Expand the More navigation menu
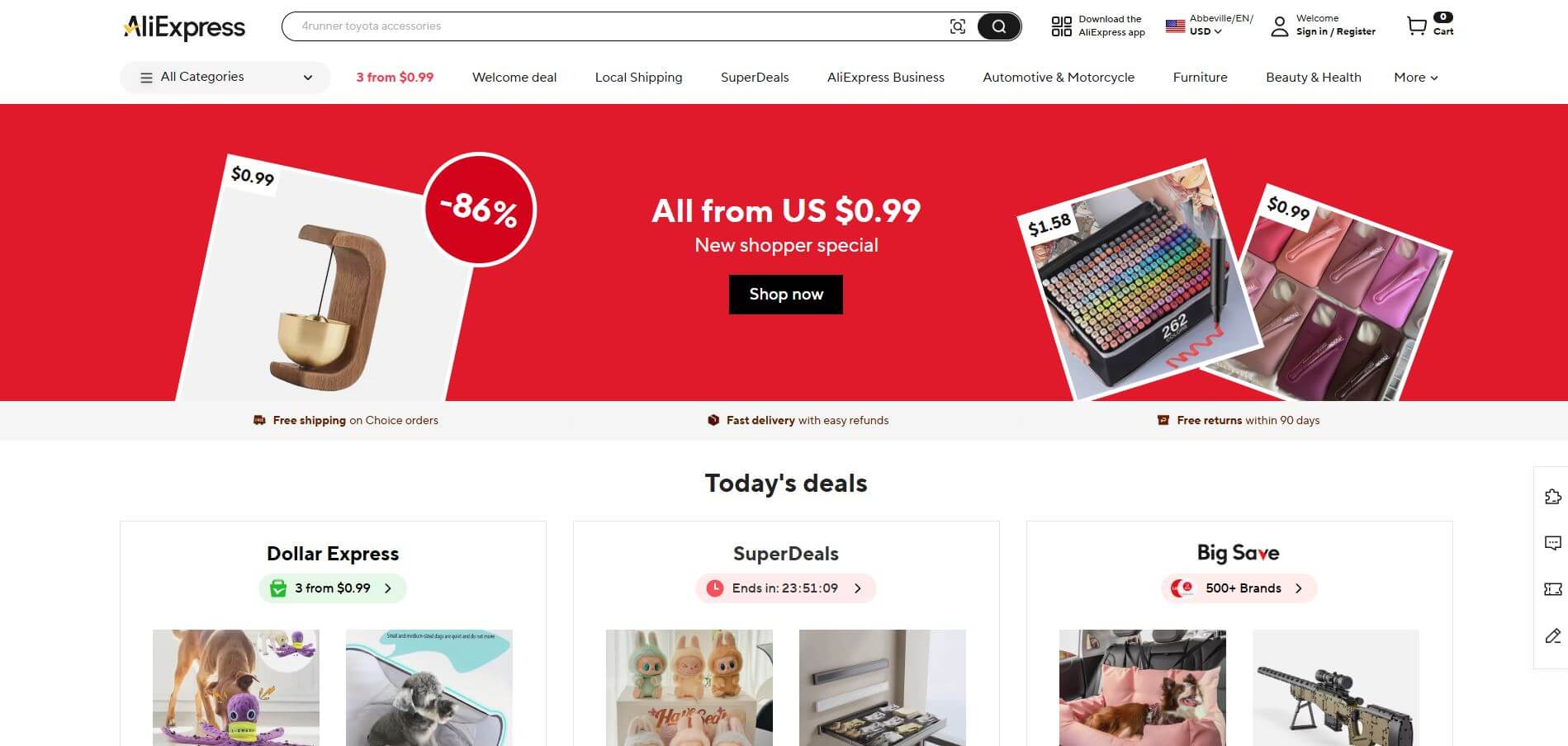 [x=1415, y=78]
